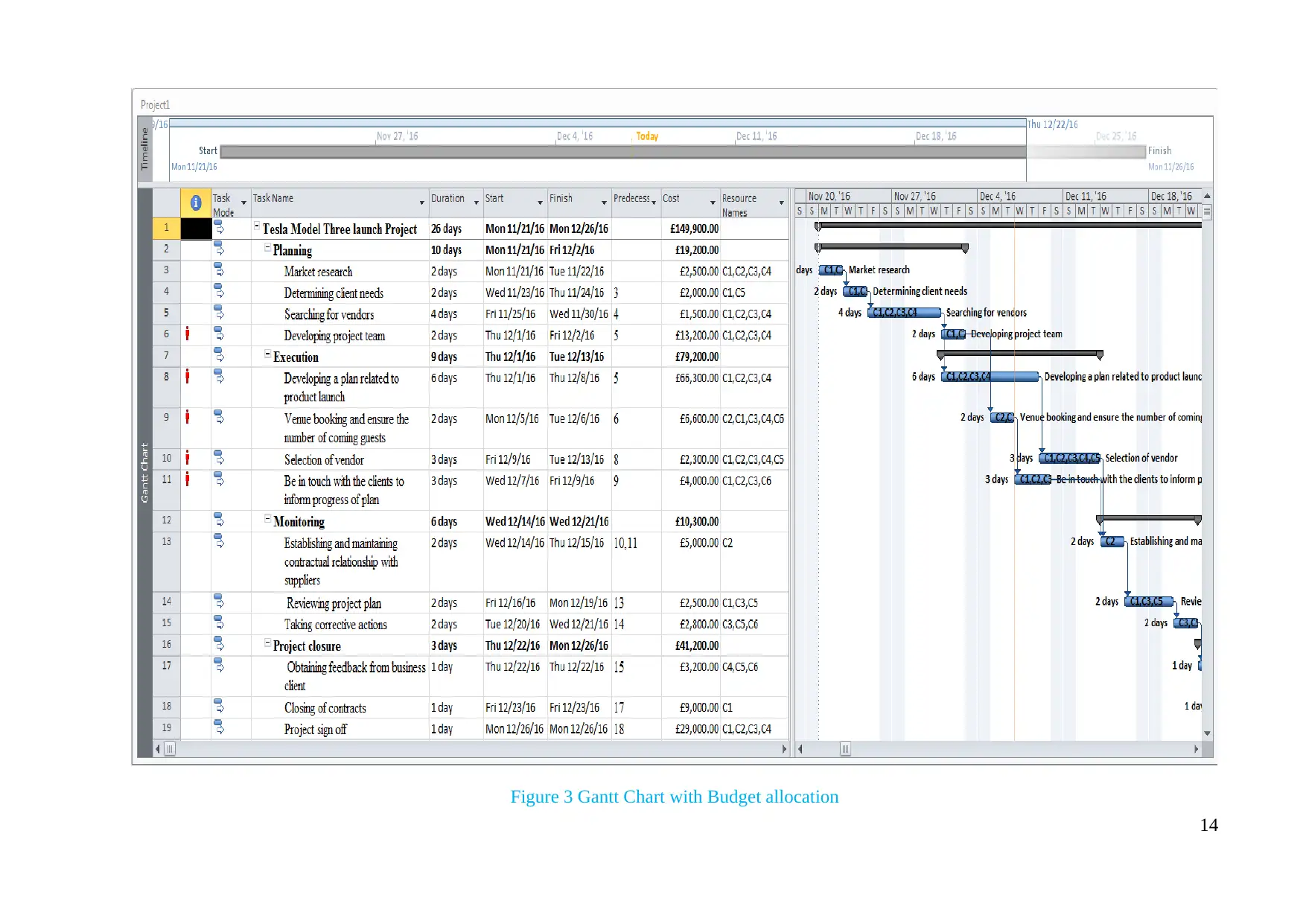Viewport: 1306px width, 924px height.
Task: Open the Task Mode column filter dropdown
Action: (244, 203)
